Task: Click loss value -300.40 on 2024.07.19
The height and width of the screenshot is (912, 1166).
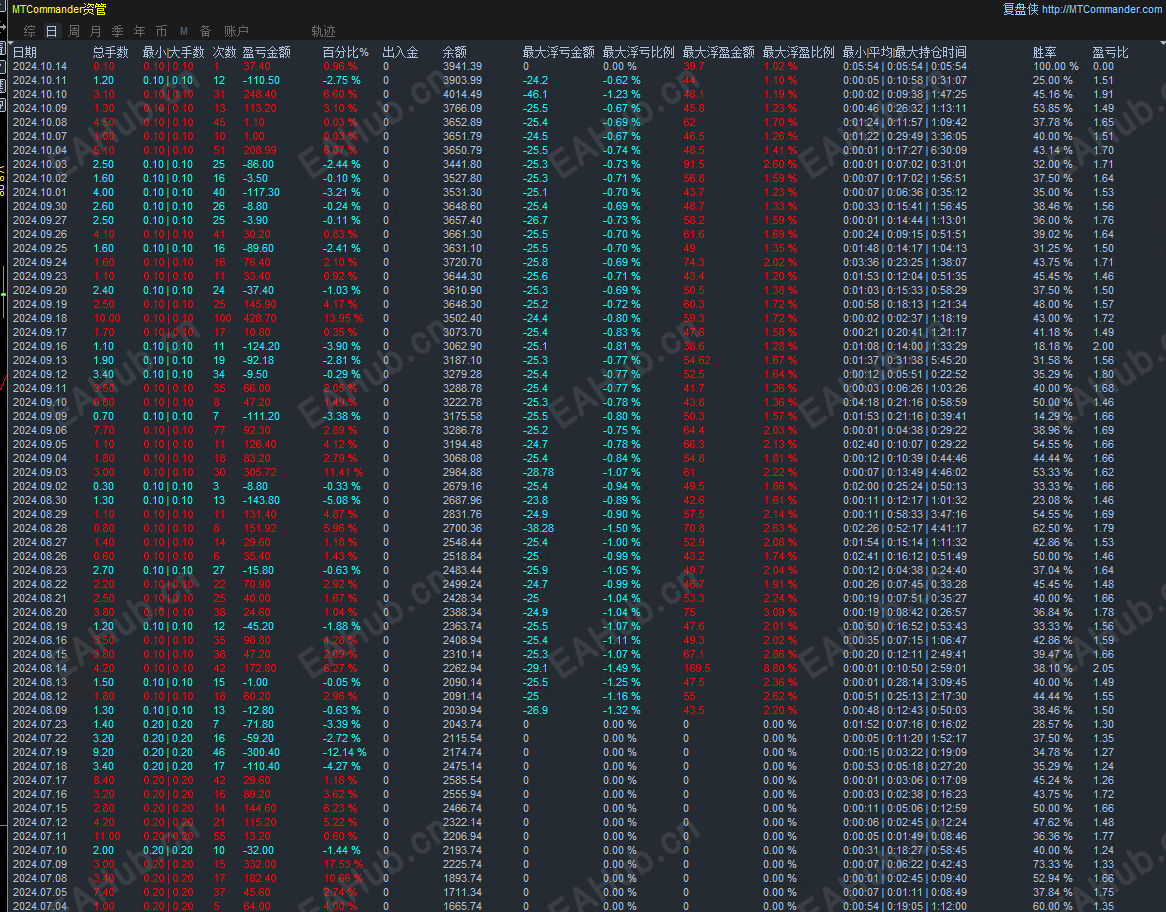Action: [x=261, y=752]
